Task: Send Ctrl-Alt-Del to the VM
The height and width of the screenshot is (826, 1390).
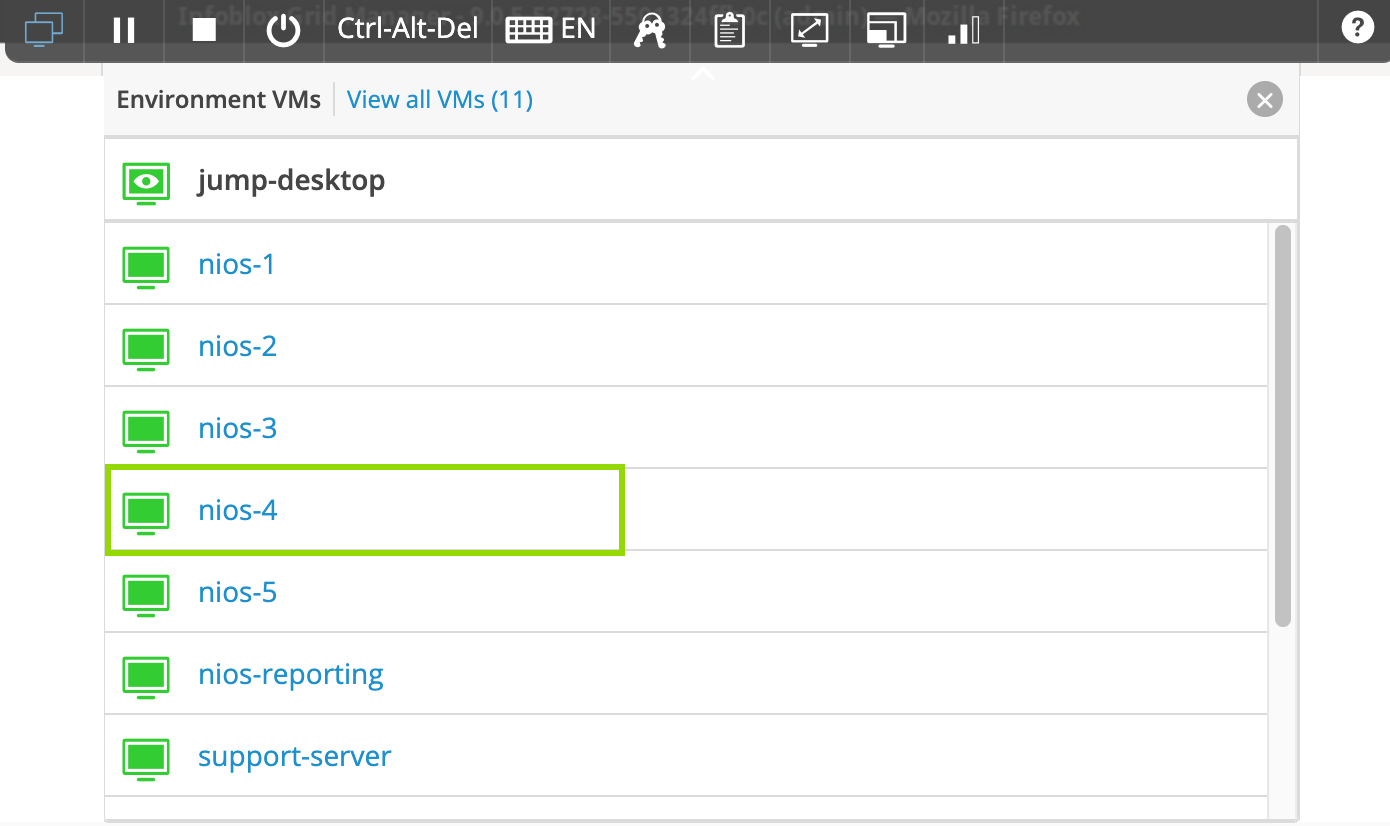Action: 408,29
